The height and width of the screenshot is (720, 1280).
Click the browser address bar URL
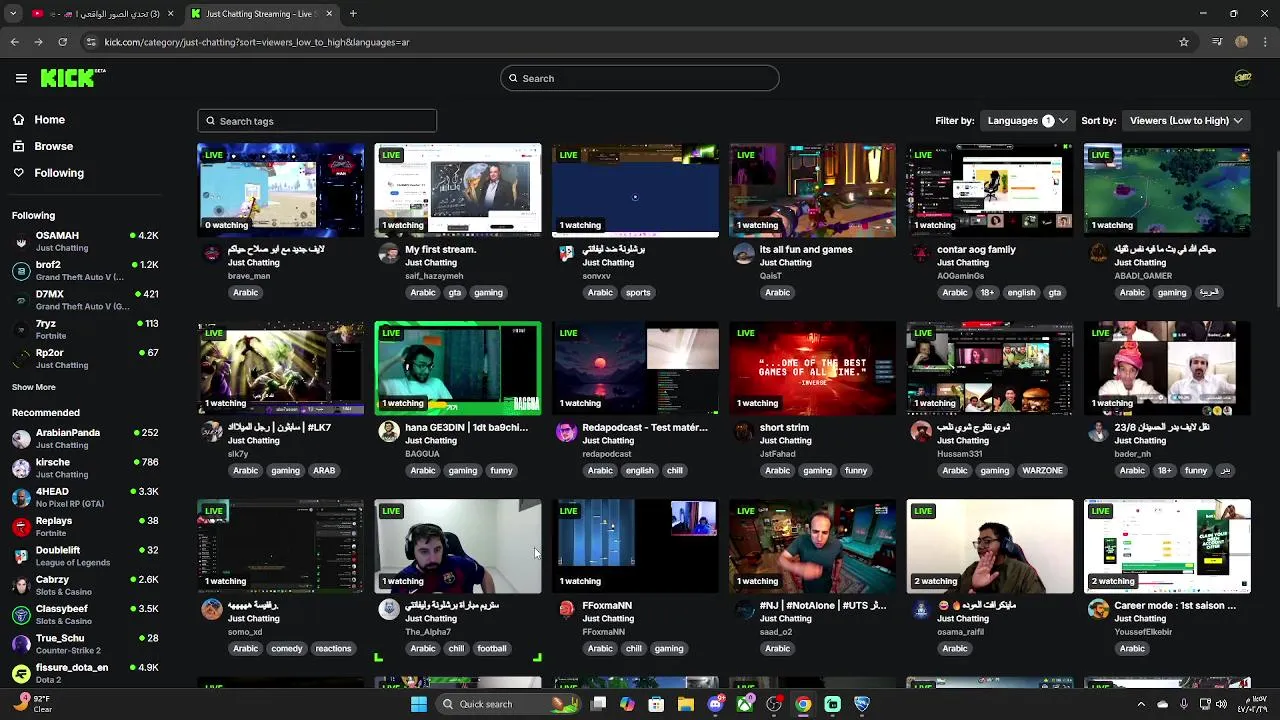pos(257,42)
